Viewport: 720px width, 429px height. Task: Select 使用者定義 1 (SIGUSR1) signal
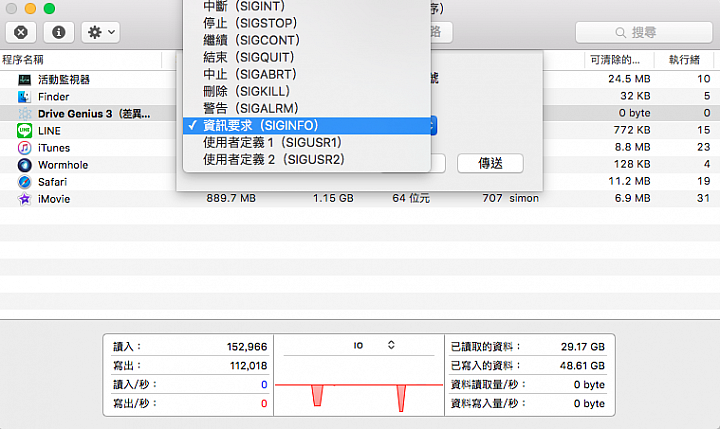click(x=306, y=142)
